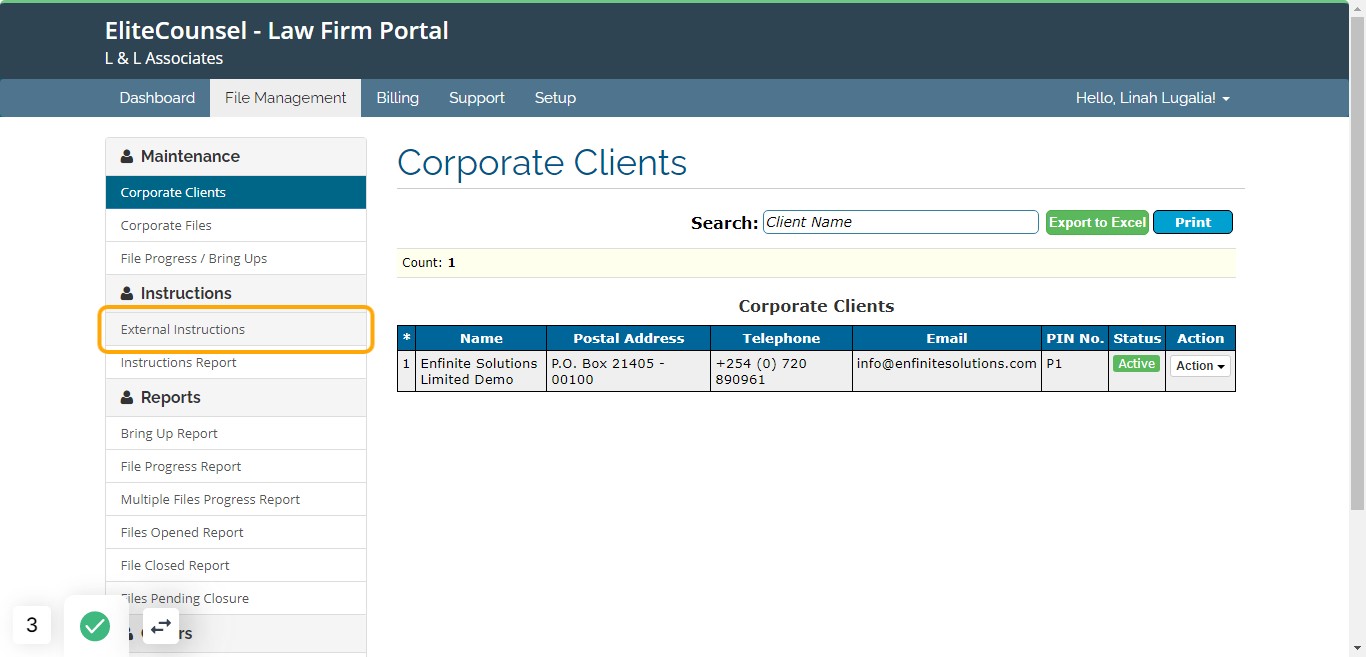This screenshot has height=657, width=1366.
Task: Click the PIN No. column header
Action: [x=1075, y=338]
